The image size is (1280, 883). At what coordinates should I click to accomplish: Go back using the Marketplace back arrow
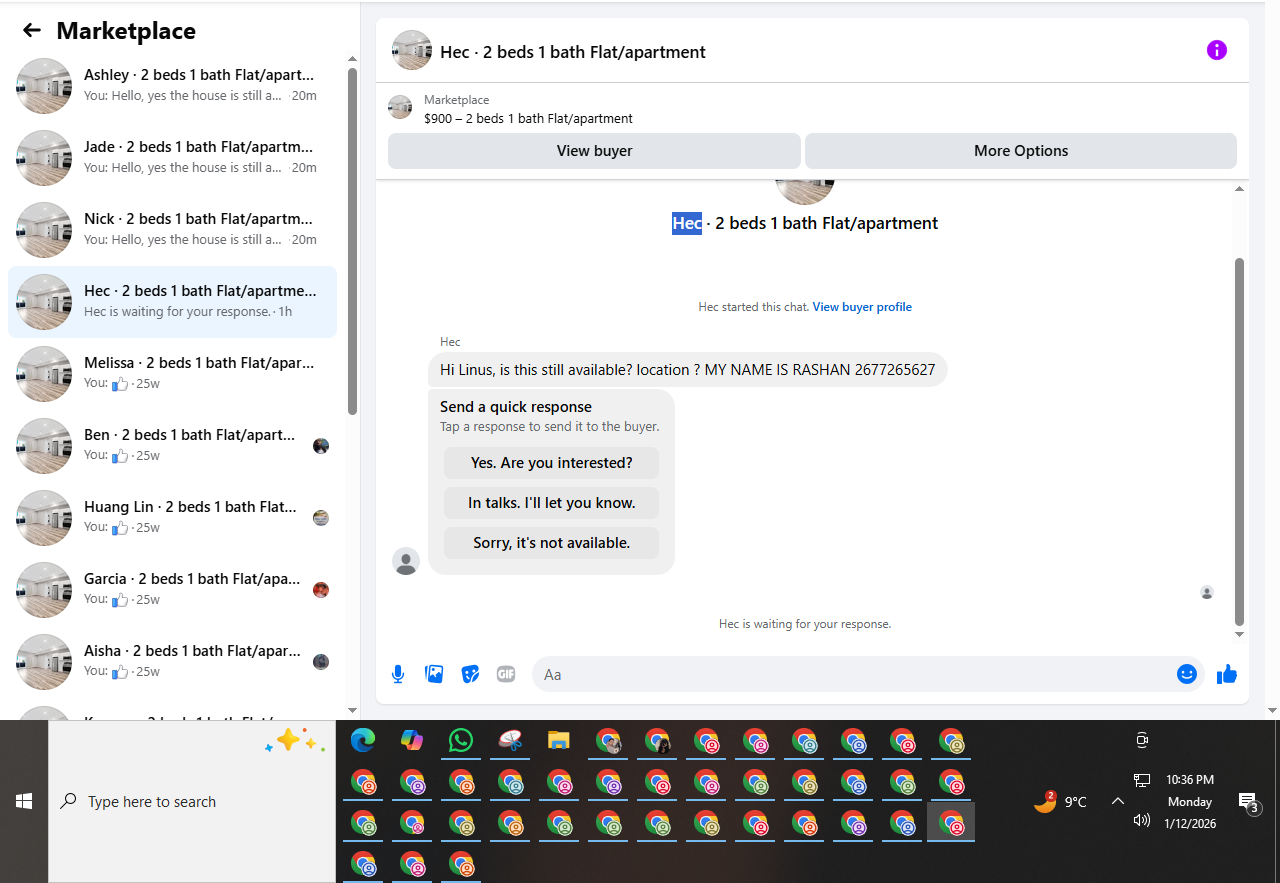[x=32, y=31]
